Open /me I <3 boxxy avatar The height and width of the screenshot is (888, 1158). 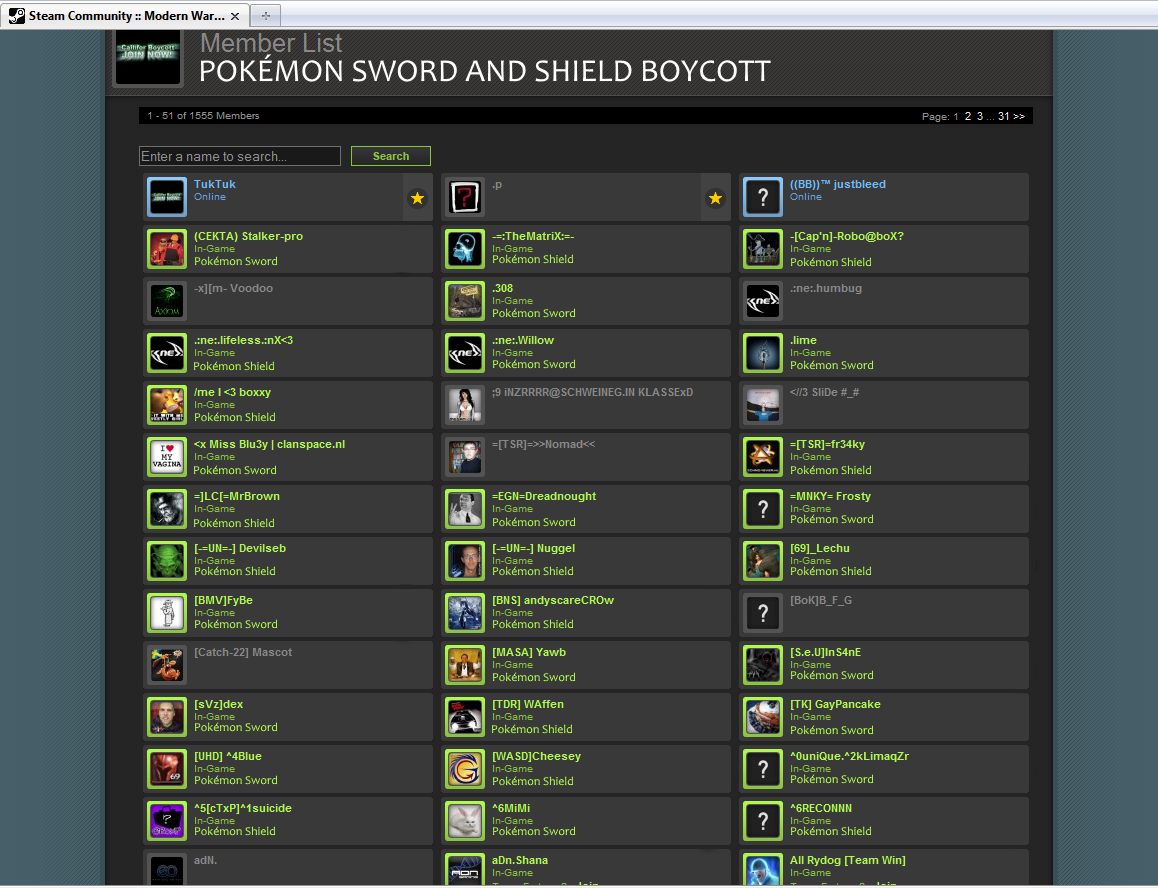click(x=167, y=405)
